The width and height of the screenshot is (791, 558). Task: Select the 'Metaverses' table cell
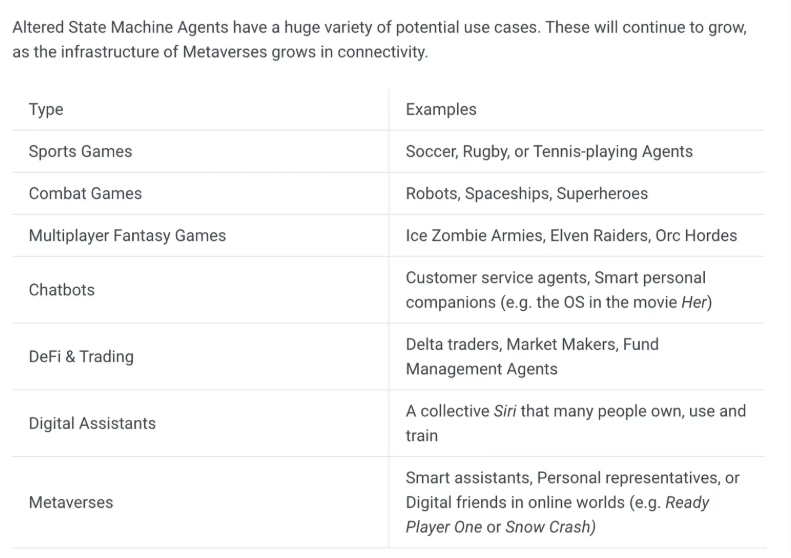tap(71, 502)
